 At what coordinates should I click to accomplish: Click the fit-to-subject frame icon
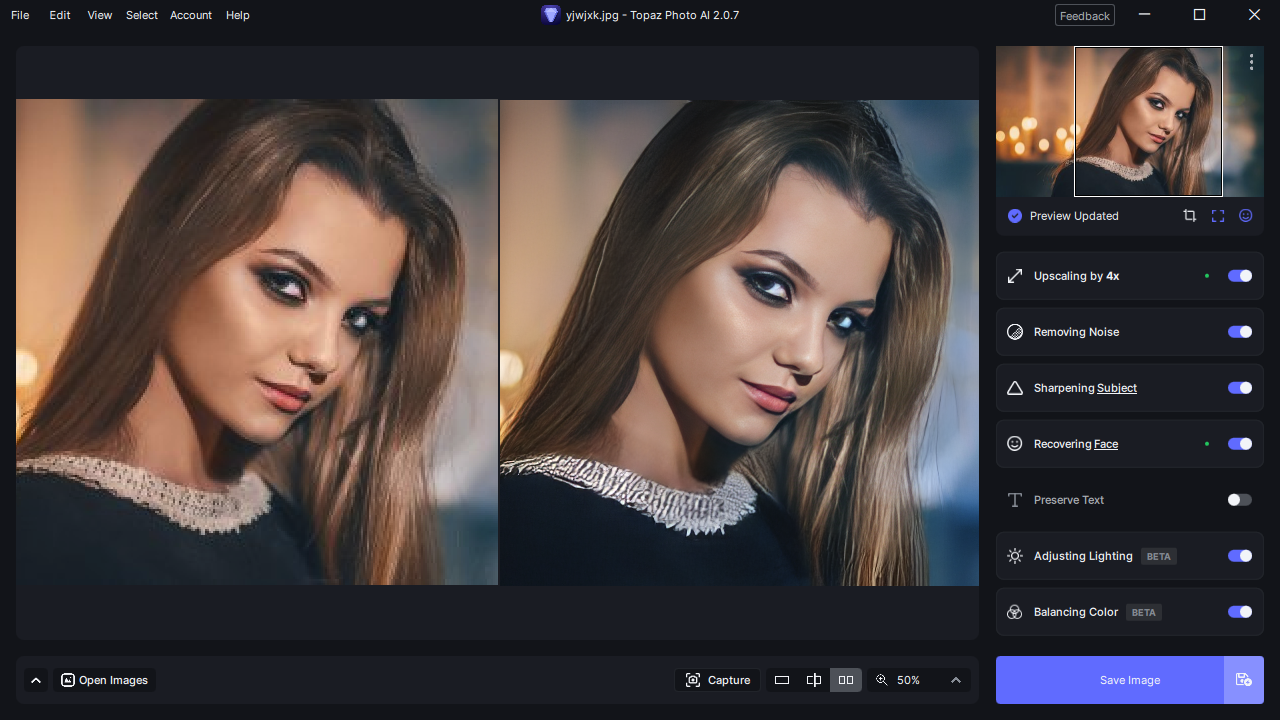point(1218,216)
